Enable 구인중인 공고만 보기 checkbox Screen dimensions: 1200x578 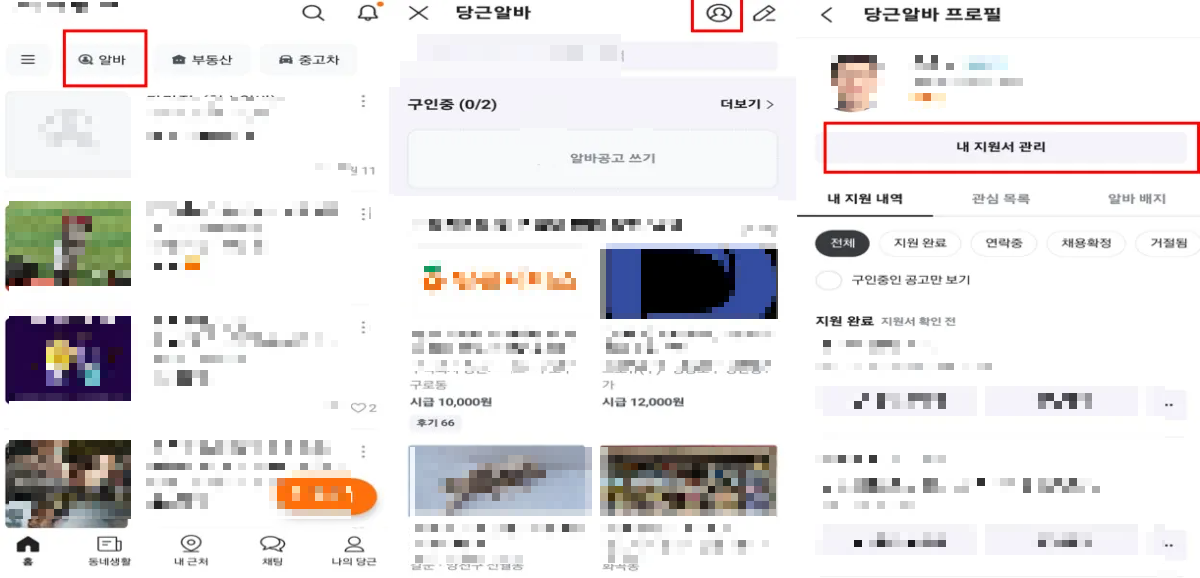pyautogui.click(x=827, y=281)
